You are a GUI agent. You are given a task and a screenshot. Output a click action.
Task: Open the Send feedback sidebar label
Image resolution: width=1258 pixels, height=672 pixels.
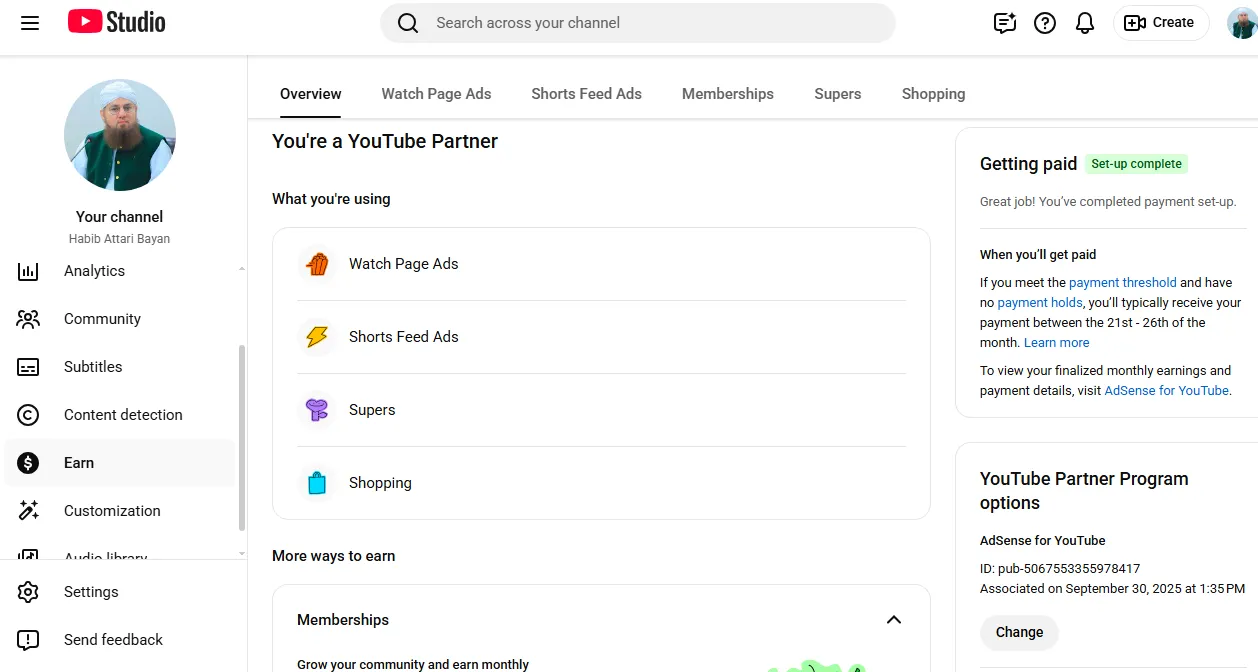pyautogui.click(x=113, y=640)
